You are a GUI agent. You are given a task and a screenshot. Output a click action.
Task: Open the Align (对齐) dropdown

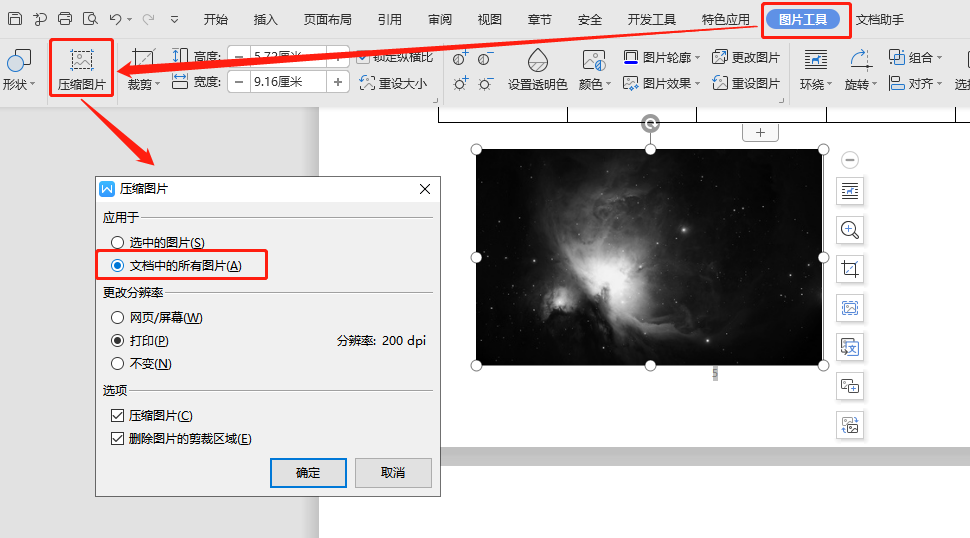point(915,83)
